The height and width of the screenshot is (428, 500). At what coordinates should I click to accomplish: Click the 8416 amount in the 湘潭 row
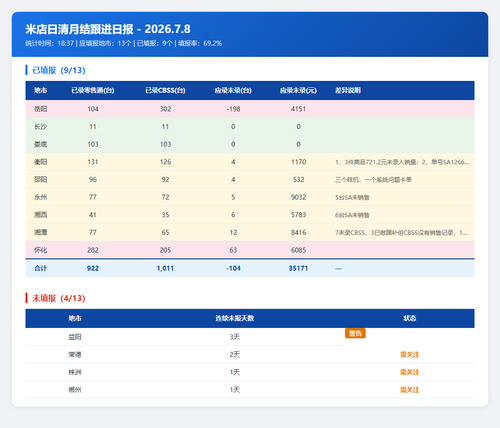tap(298, 232)
